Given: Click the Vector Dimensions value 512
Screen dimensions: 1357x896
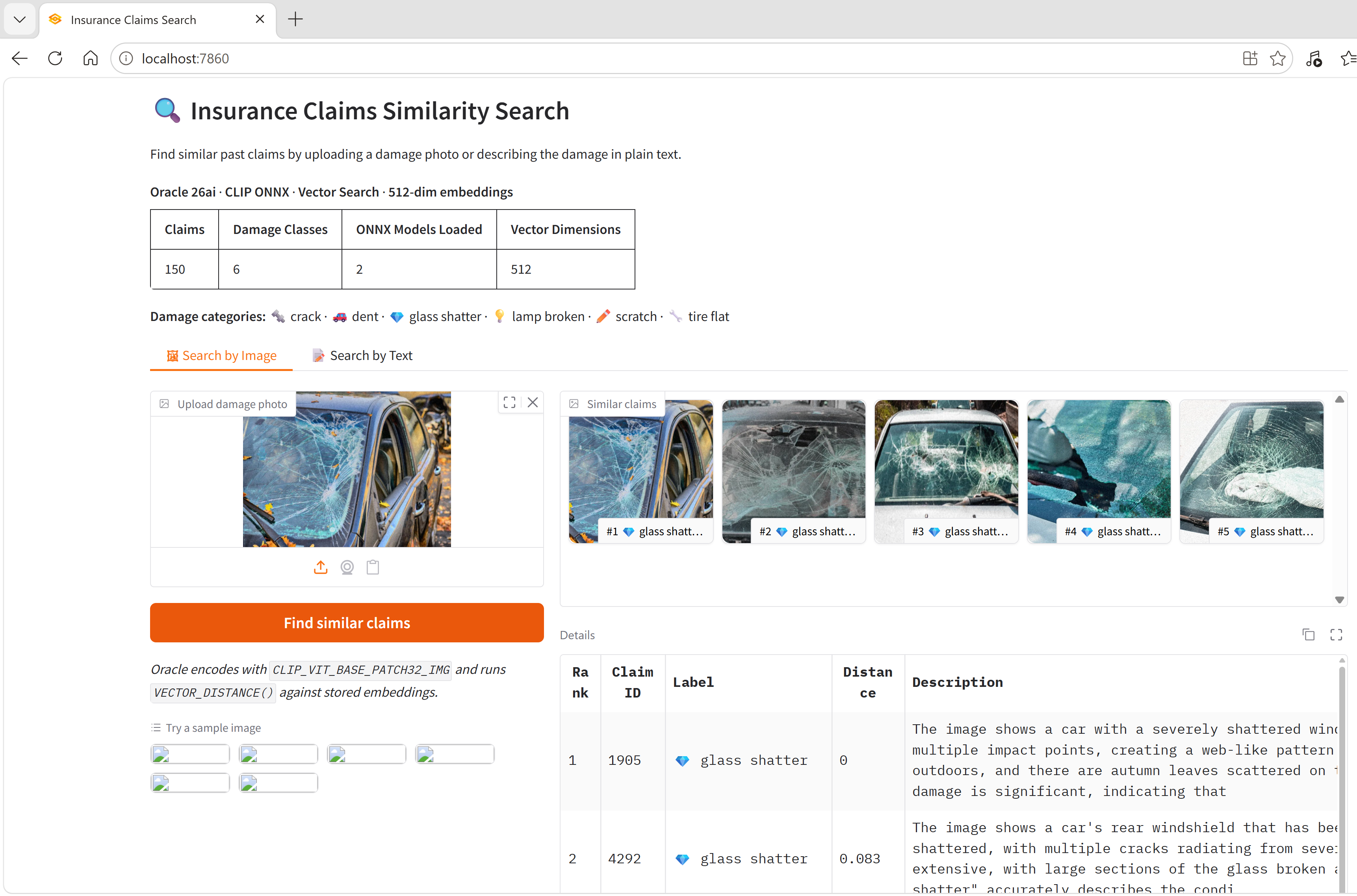Looking at the screenshot, I should pos(521,269).
